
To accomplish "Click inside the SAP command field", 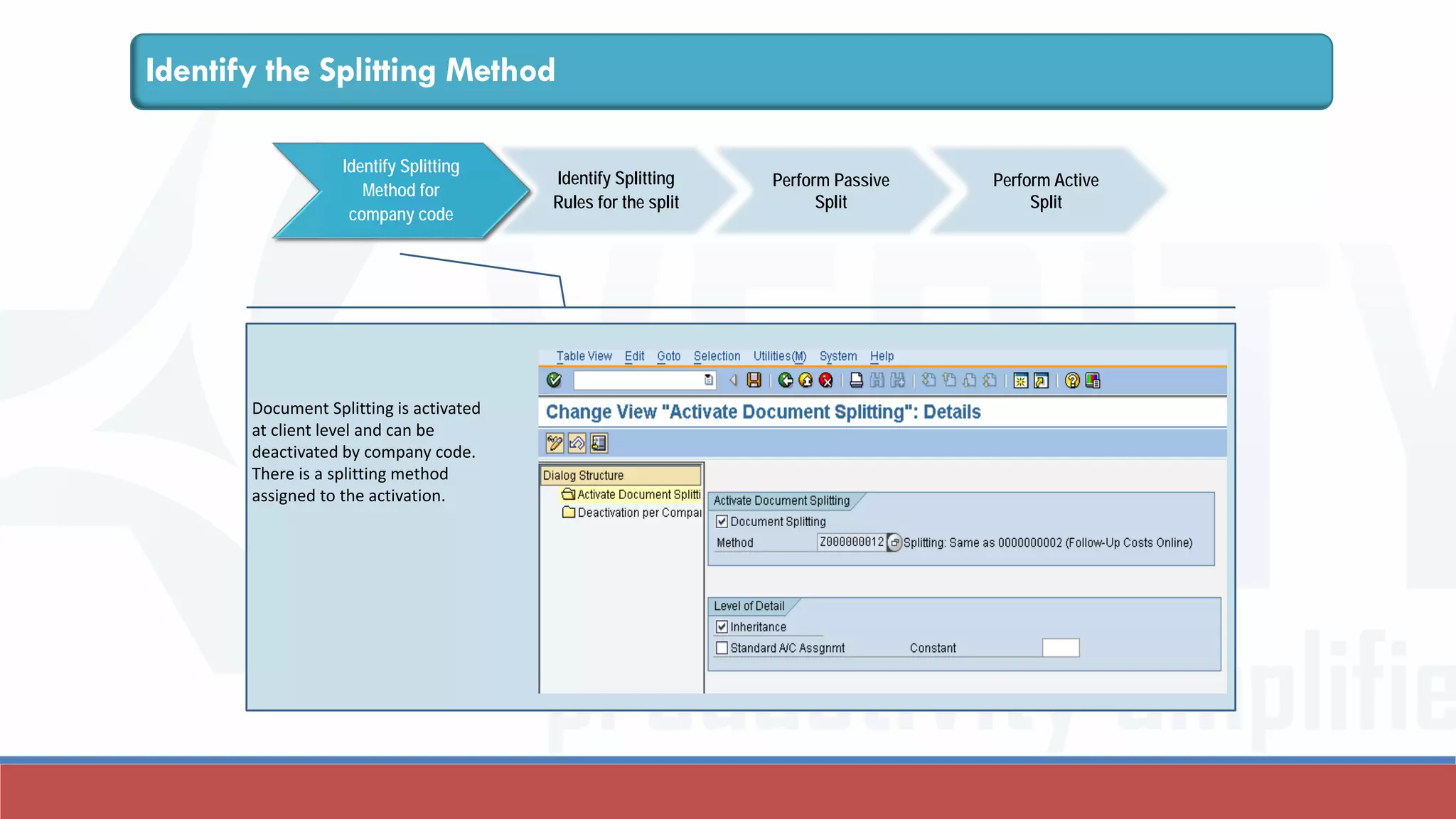I will pos(638,380).
